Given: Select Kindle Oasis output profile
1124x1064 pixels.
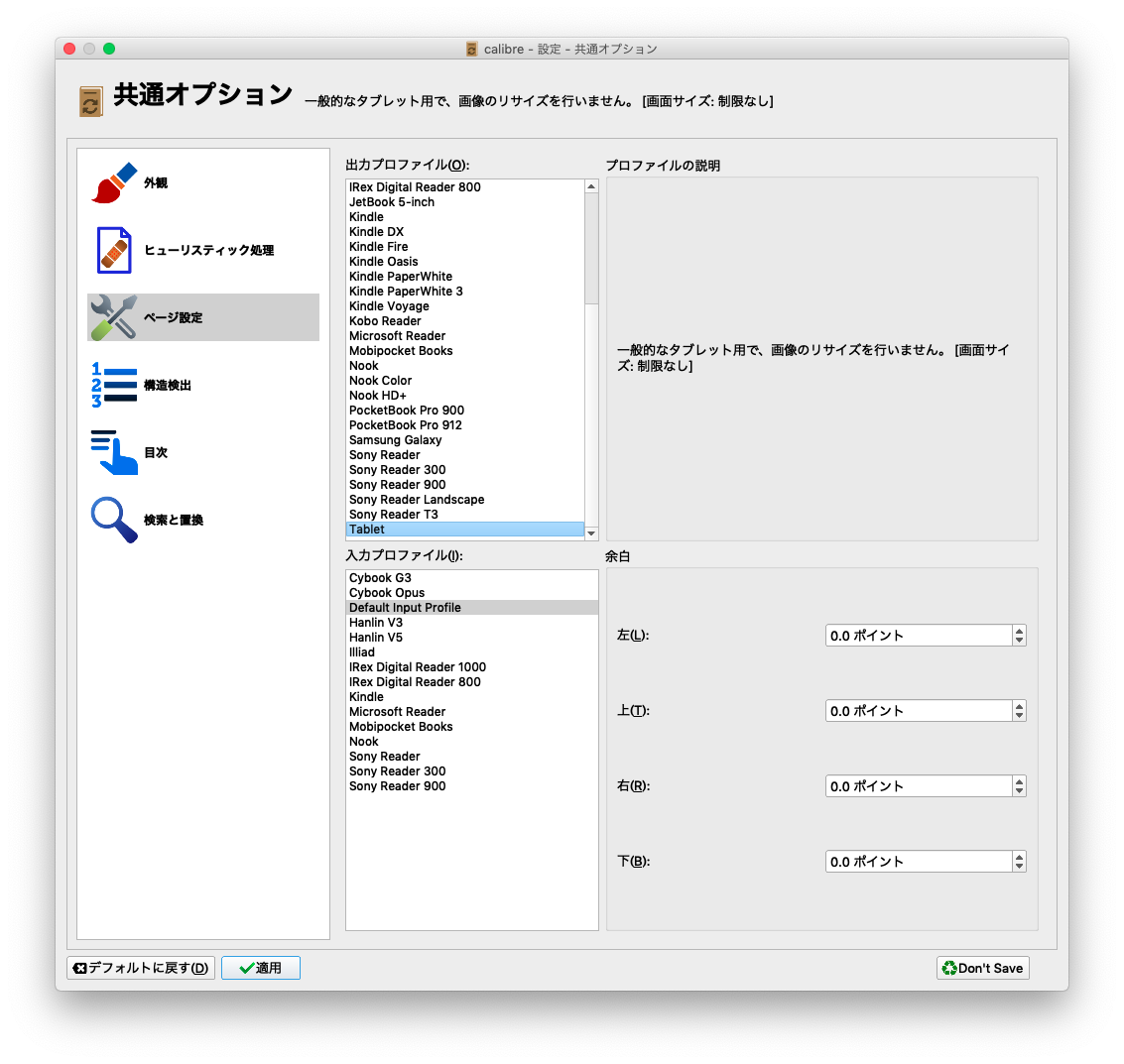Looking at the screenshot, I should click(x=465, y=262).
